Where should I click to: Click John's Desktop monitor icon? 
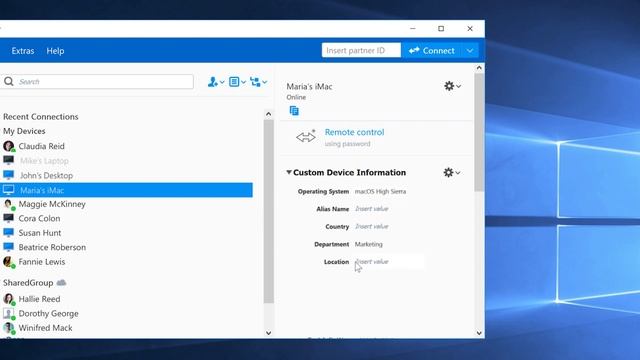click(x=9, y=175)
